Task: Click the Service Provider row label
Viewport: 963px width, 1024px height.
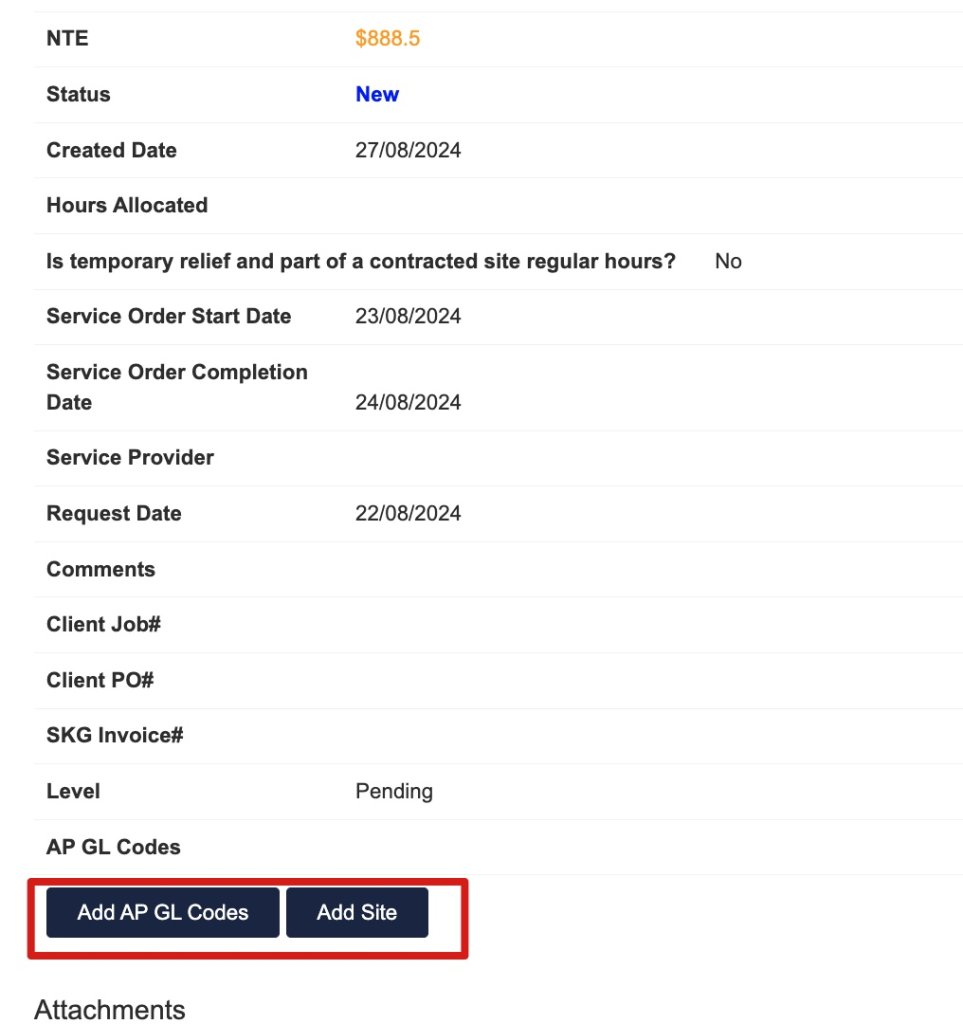Action: pyautogui.click(x=130, y=458)
